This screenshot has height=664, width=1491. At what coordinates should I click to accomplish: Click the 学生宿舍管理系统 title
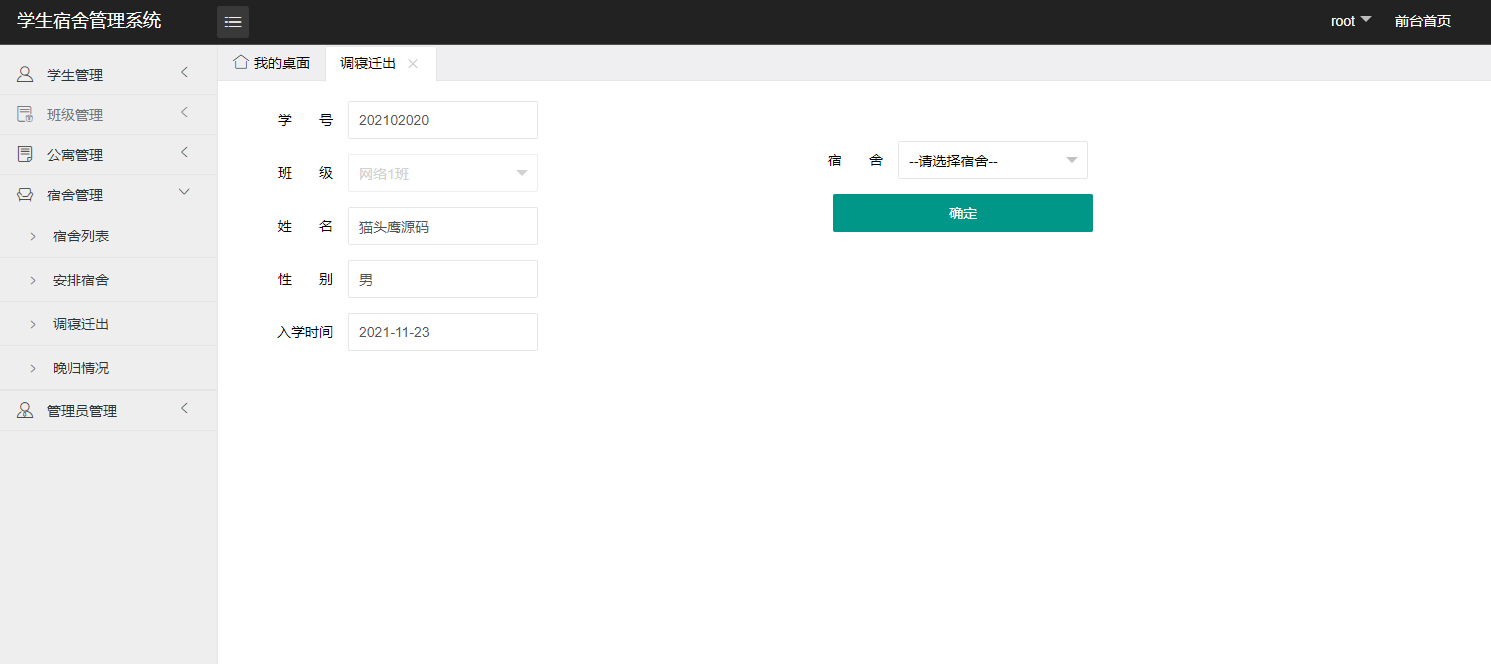tap(89, 20)
